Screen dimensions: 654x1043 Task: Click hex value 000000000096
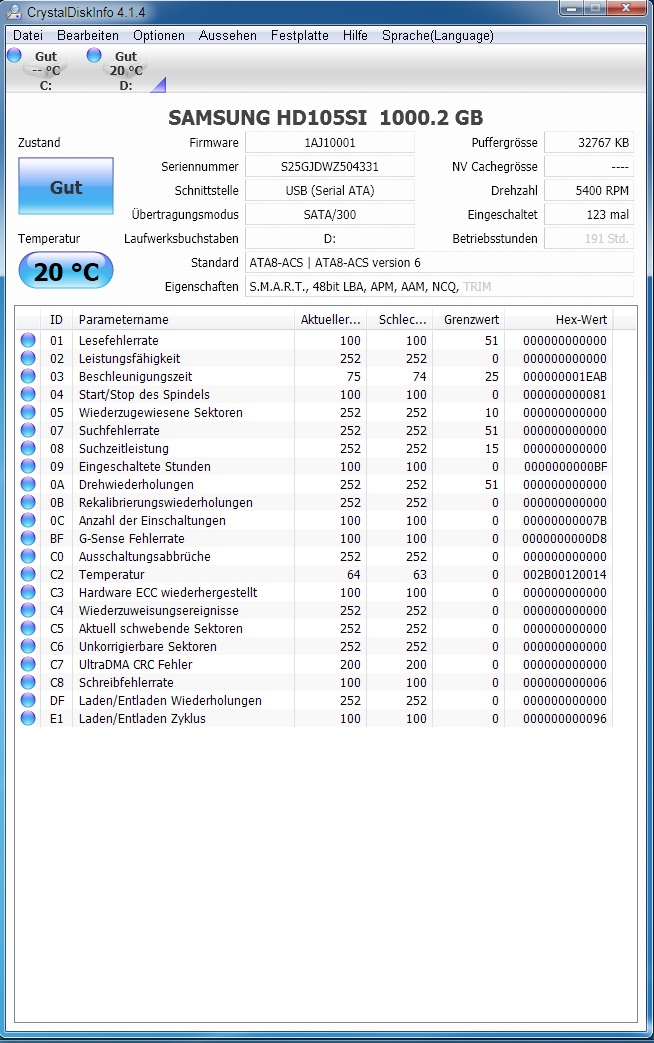click(565, 718)
